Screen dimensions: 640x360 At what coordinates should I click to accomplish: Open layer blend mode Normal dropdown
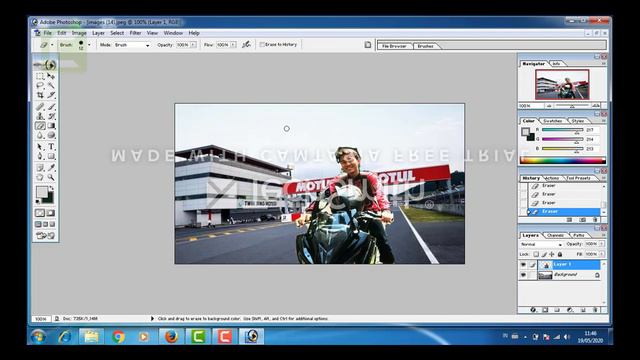click(x=541, y=244)
